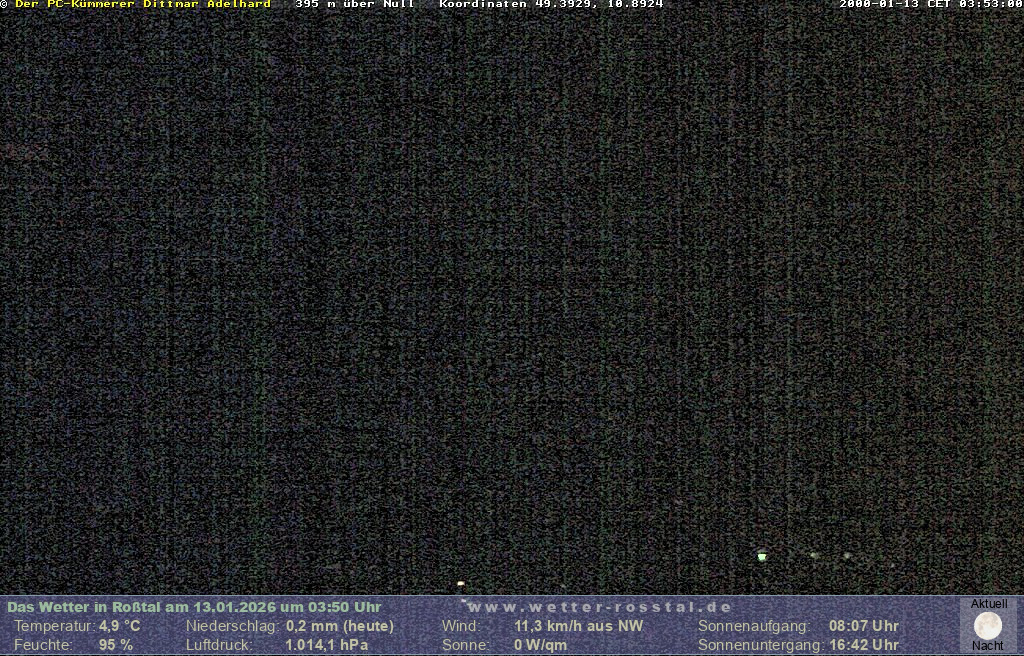Click the 'Aktuell' label above the moon
Screen dimensions: 1024x656
[x=989, y=604]
